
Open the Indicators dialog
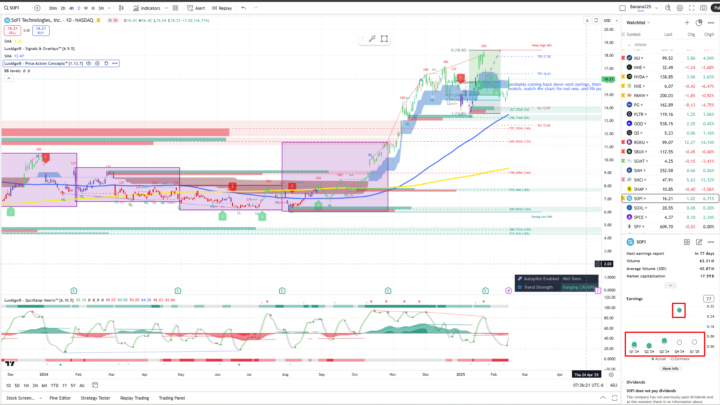click(x=147, y=8)
